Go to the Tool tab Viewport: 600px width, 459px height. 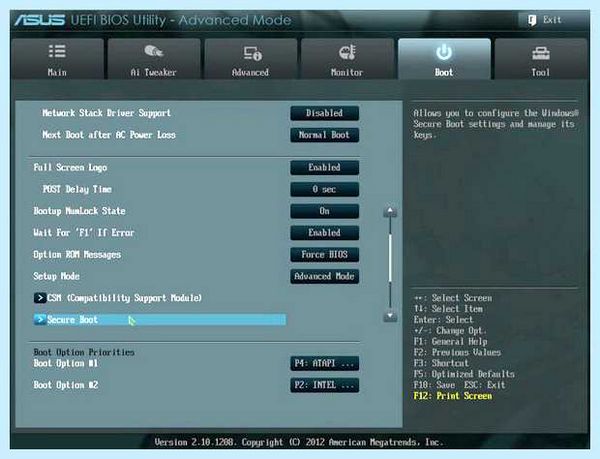click(x=541, y=59)
